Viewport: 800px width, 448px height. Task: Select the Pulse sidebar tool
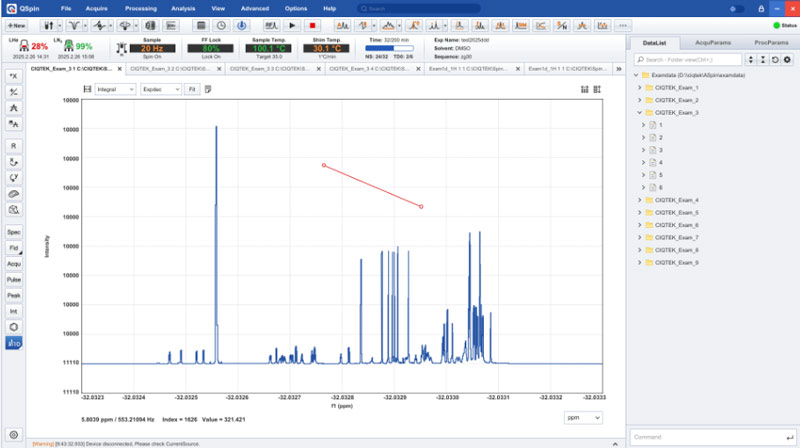click(14, 279)
